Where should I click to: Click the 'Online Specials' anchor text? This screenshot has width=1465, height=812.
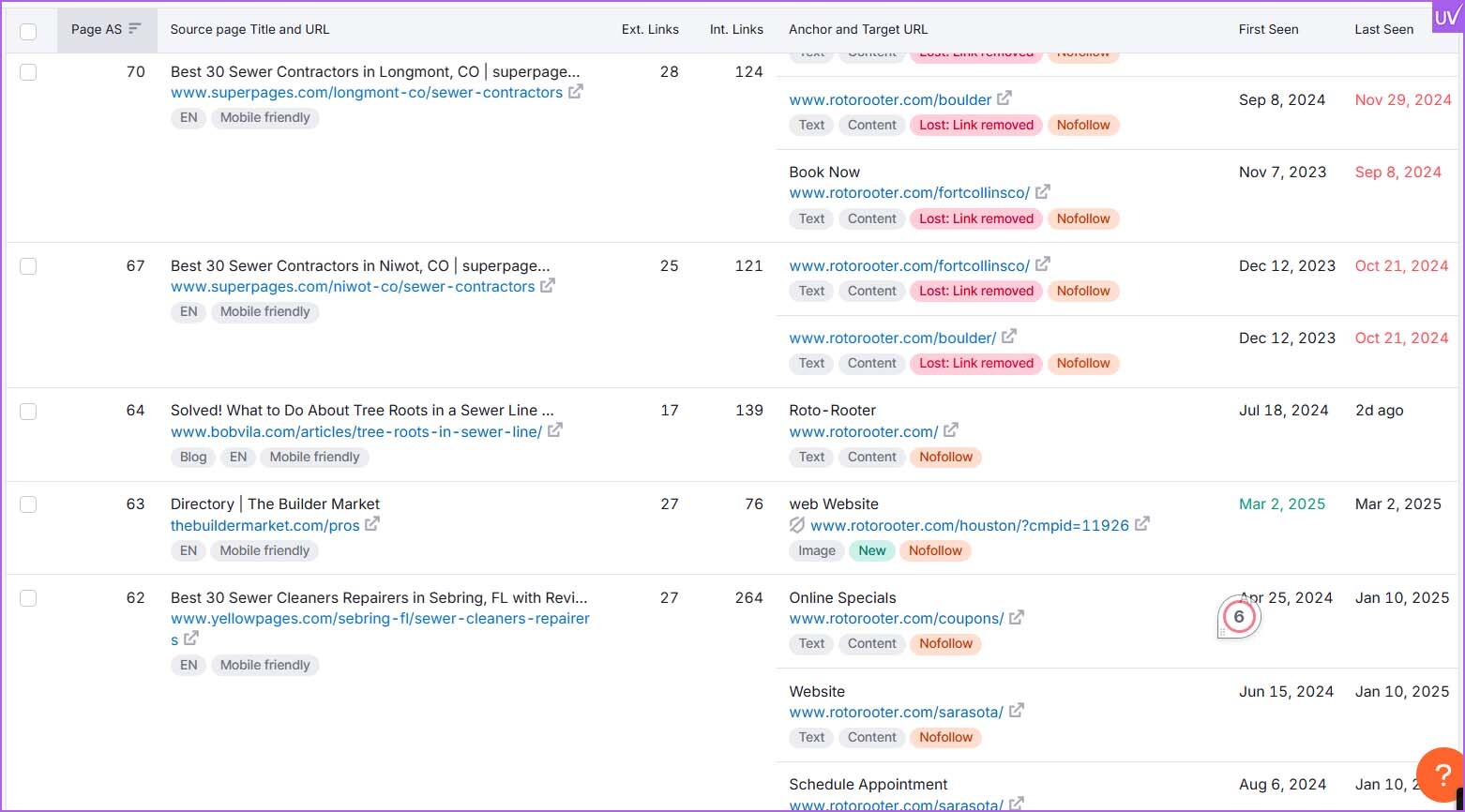[842, 597]
